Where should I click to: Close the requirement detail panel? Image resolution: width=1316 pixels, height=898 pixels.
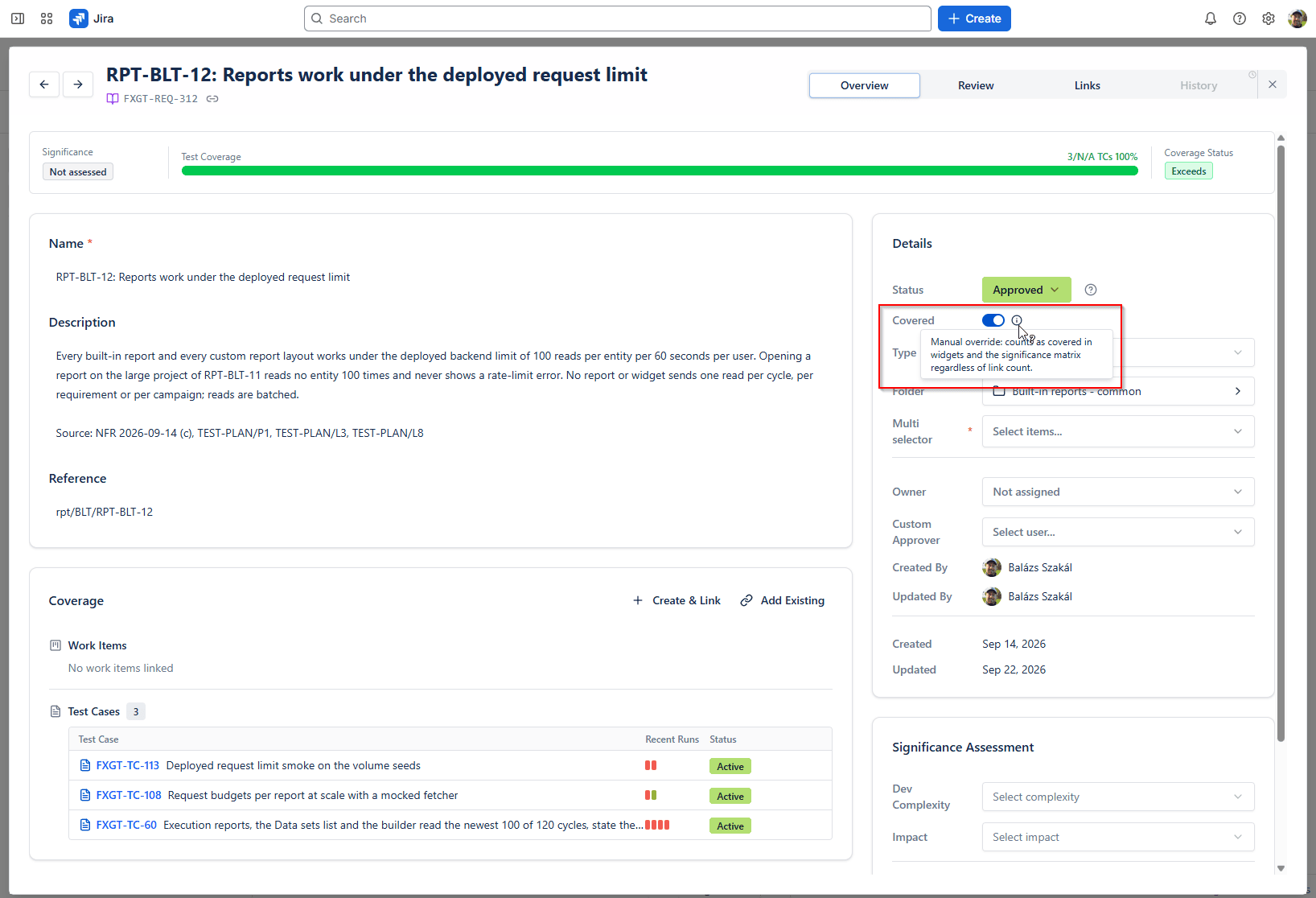(x=1273, y=84)
